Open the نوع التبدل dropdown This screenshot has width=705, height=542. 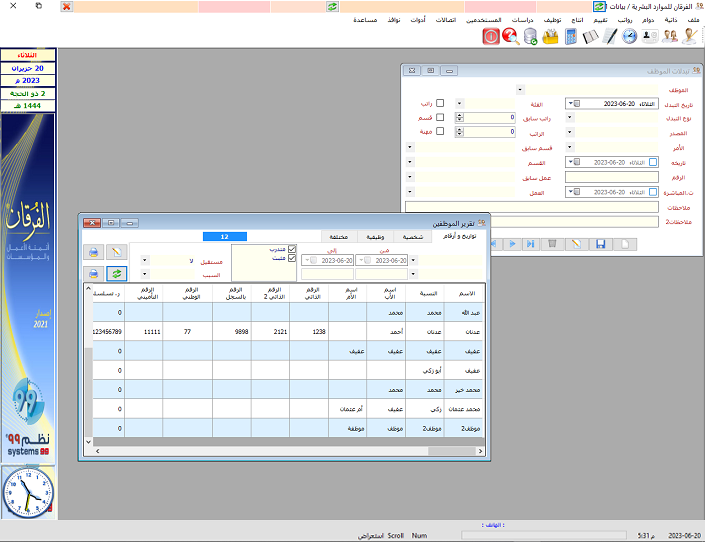[x=570, y=117]
